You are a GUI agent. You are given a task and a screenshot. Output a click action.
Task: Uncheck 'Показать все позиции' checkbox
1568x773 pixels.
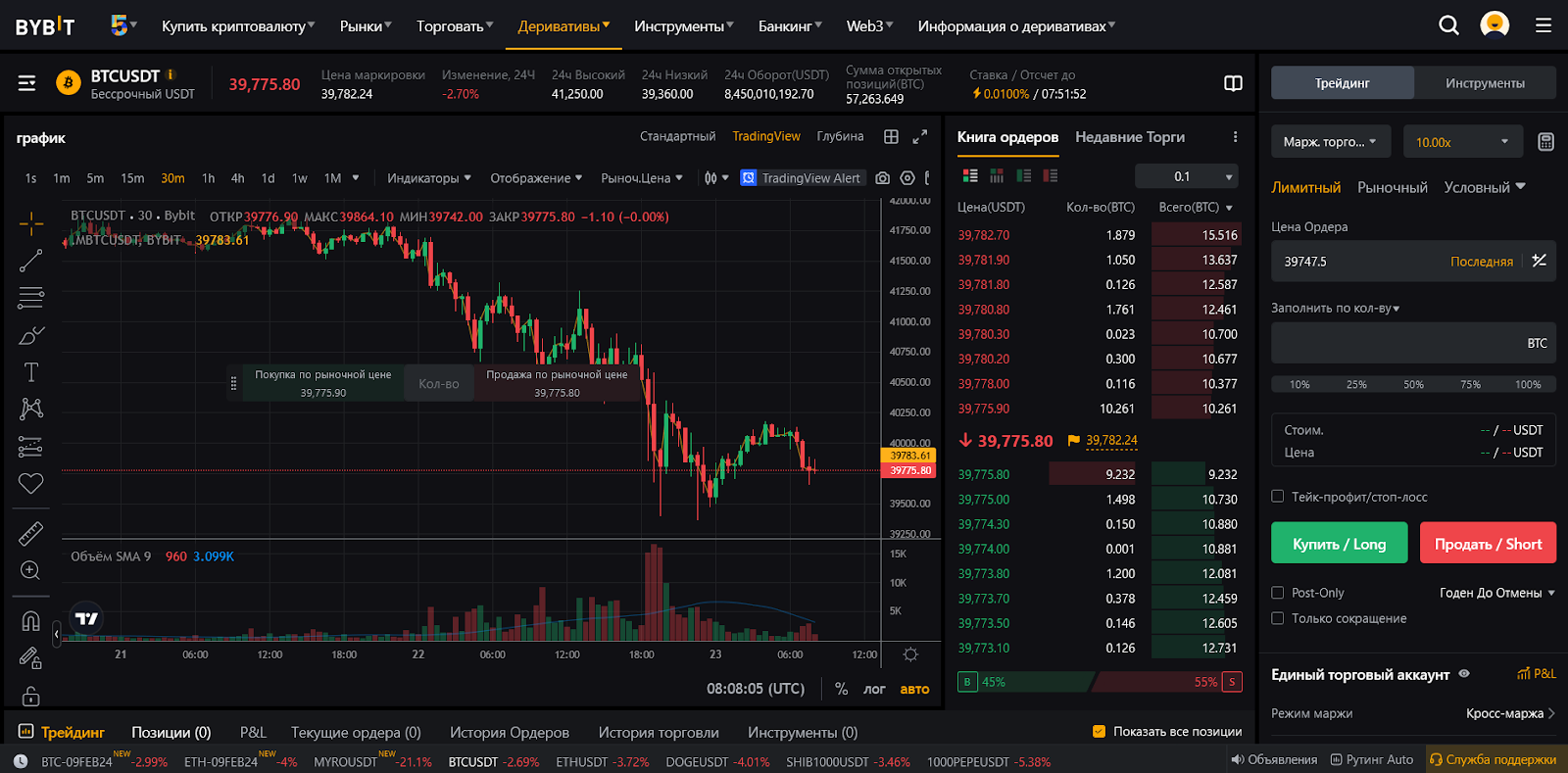(x=1099, y=731)
